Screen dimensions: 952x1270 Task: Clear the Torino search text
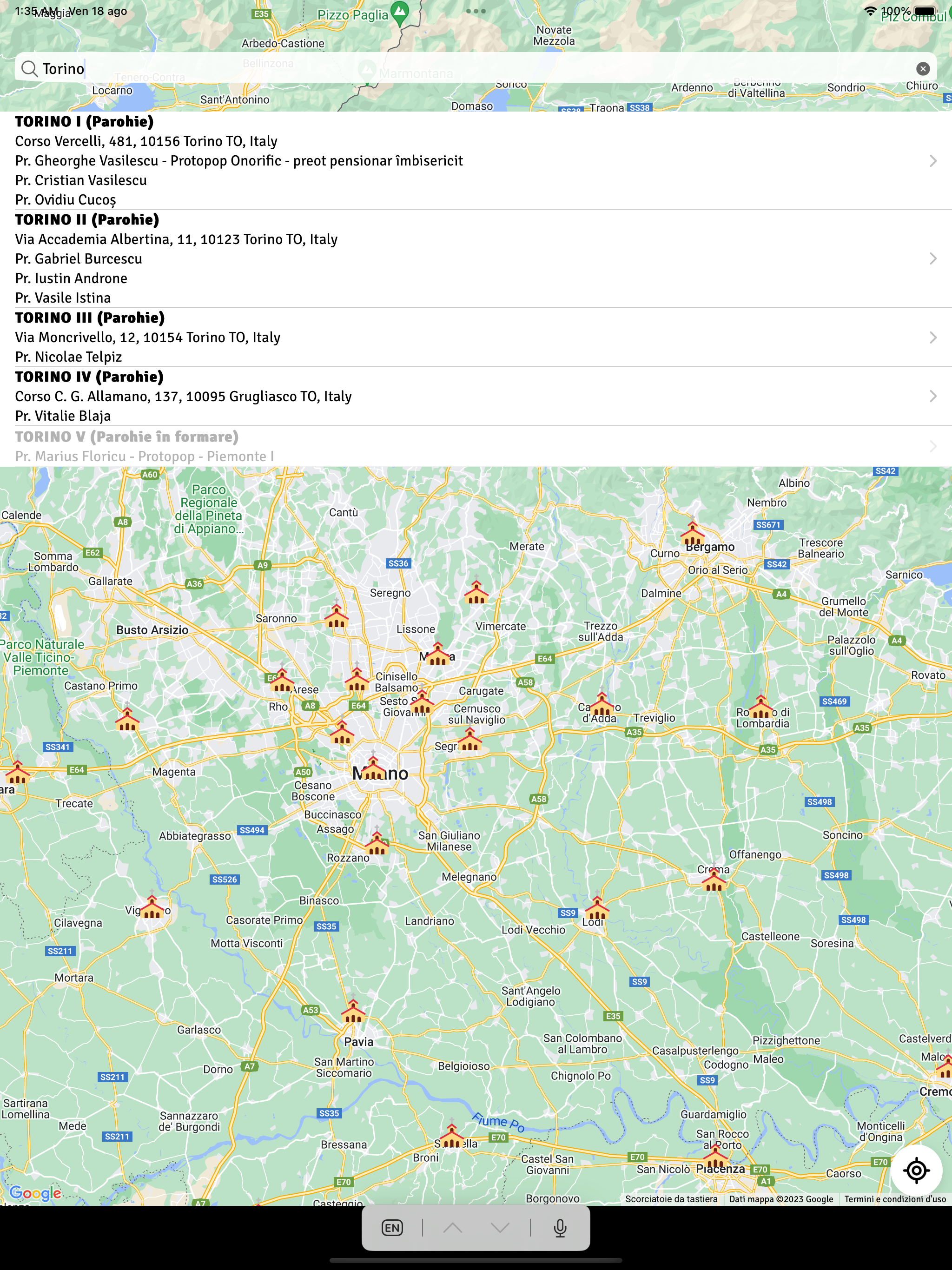click(923, 69)
